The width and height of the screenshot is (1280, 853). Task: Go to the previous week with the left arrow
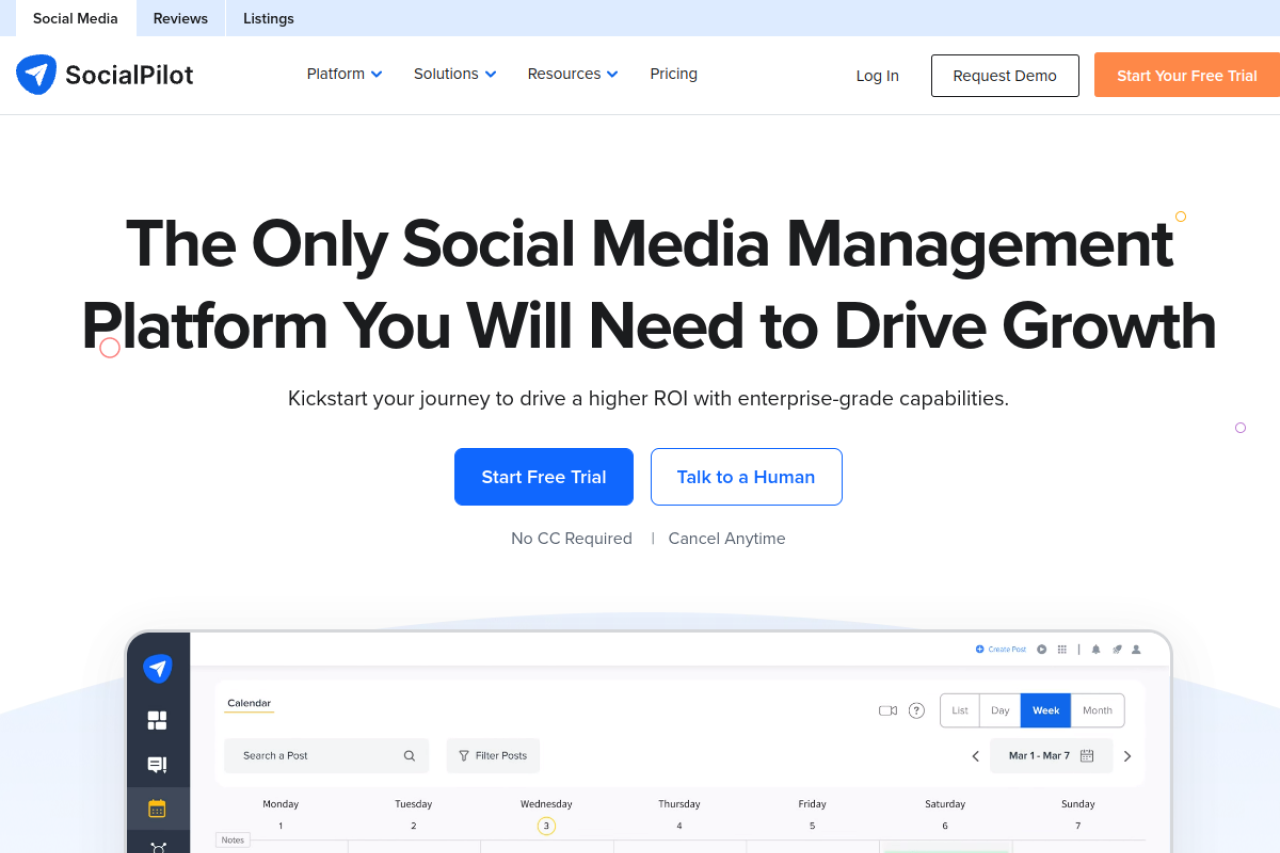(x=976, y=756)
